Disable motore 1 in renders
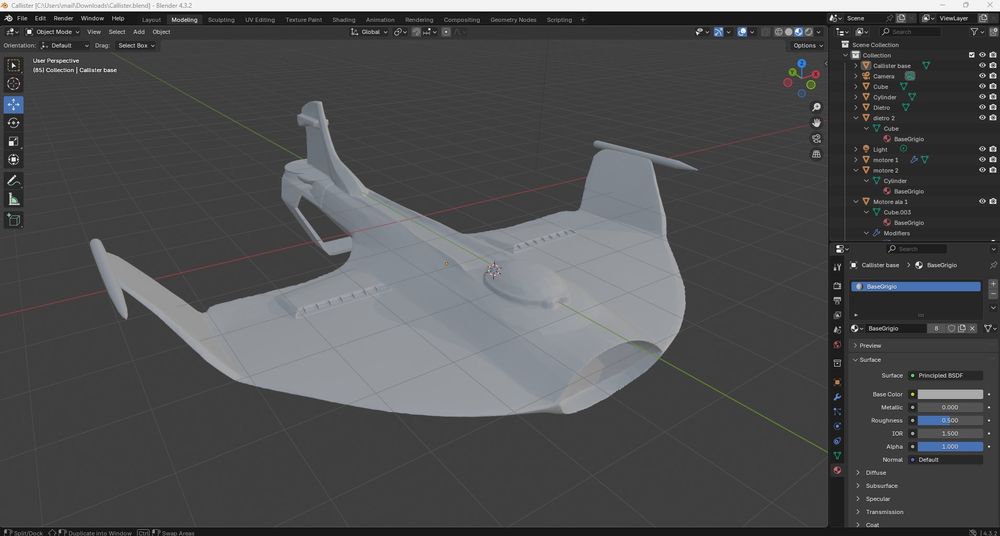This screenshot has height=536, width=1000. pyautogui.click(x=993, y=160)
